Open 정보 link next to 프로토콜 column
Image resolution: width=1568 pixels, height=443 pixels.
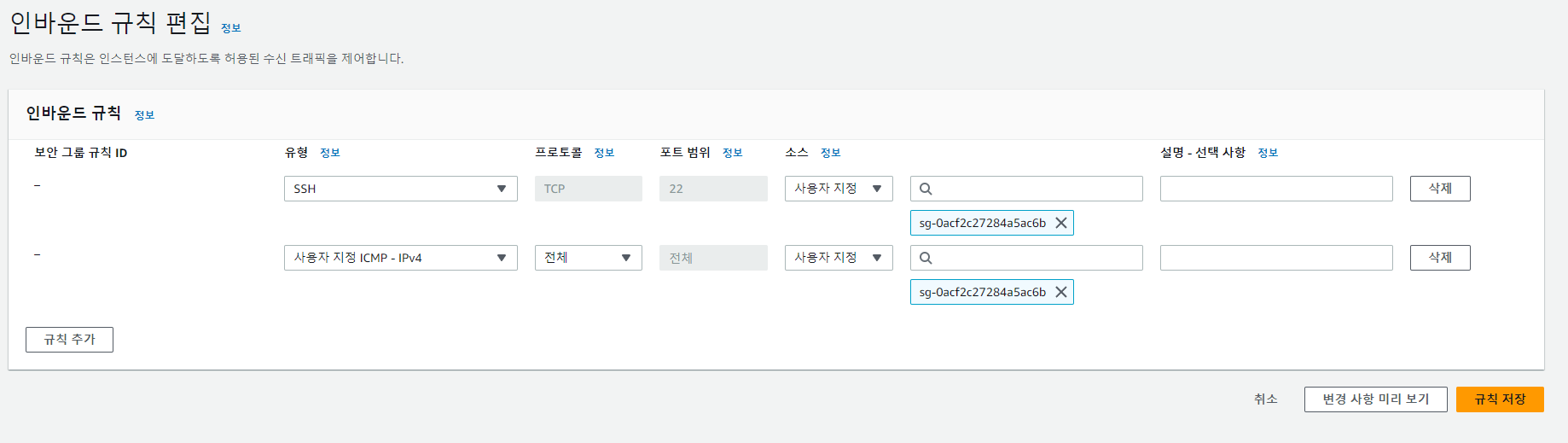tap(604, 153)
